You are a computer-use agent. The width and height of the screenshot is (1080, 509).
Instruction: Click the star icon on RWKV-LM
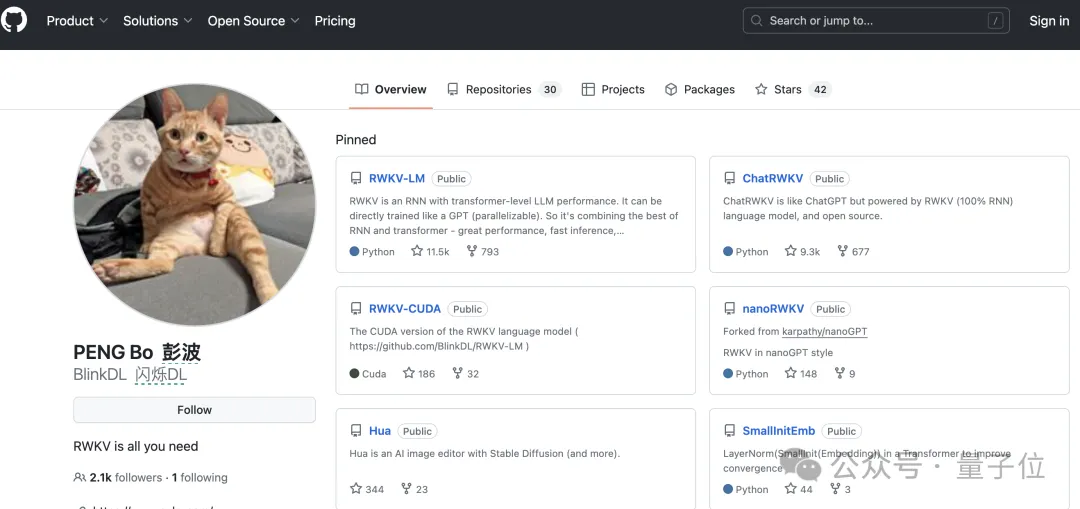(x=417, y=252)
